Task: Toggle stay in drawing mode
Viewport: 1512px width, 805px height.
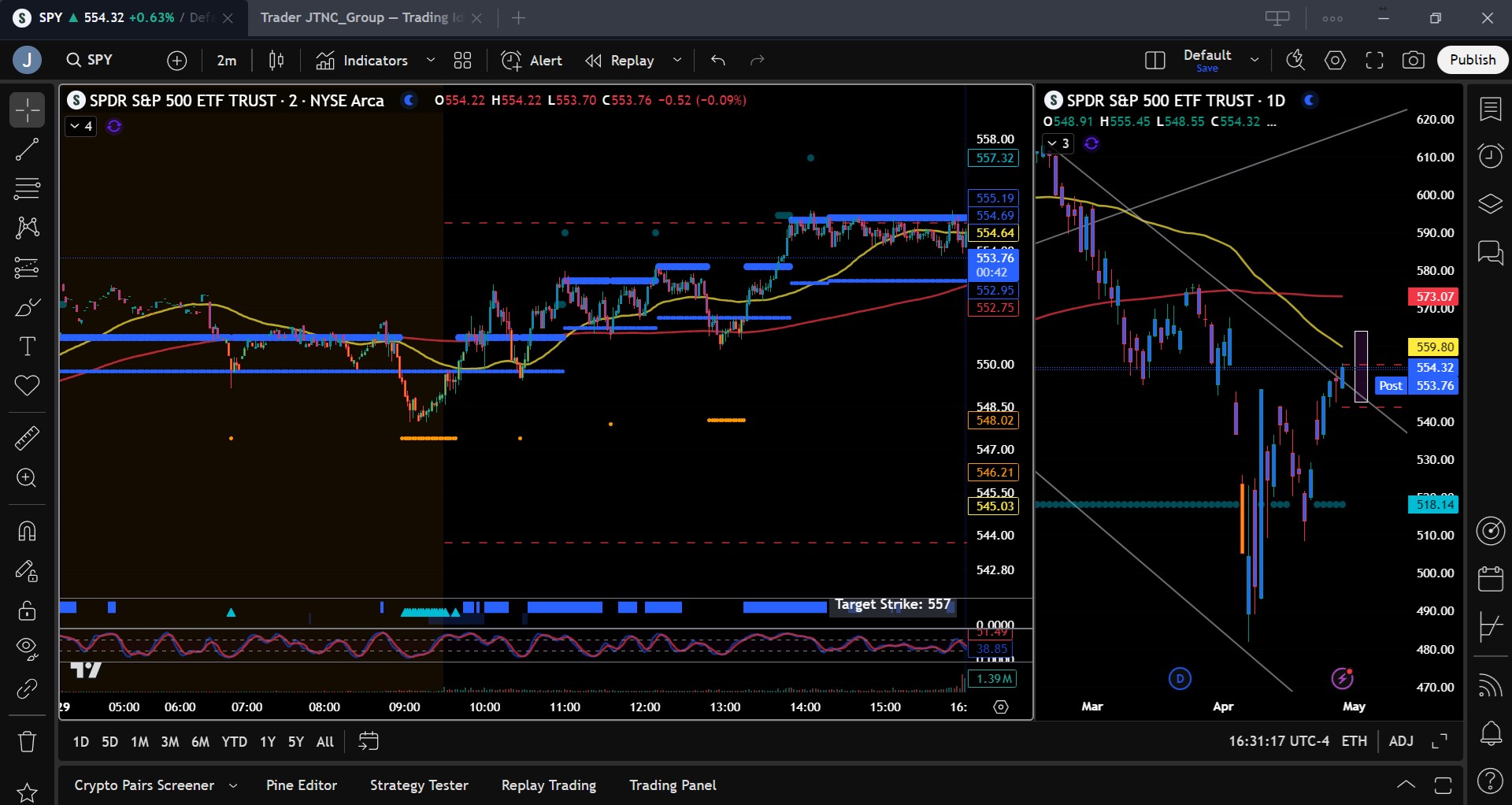Action: pyautogui.click(x=27, y=571)
